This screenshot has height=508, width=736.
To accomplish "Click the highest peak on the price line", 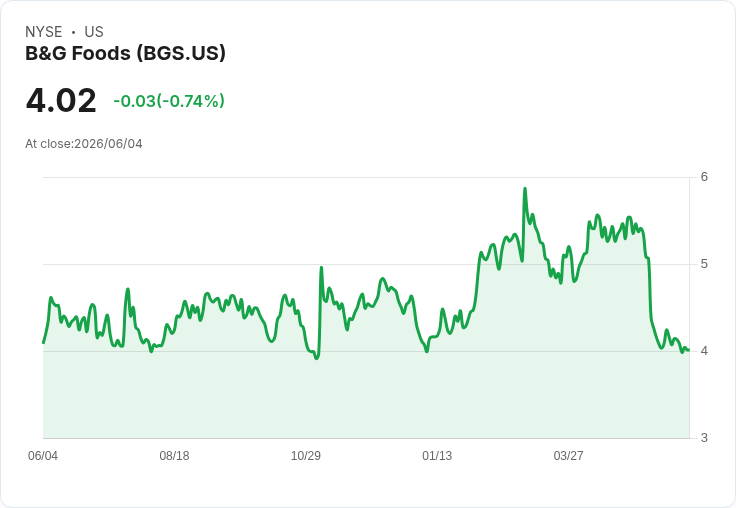I will 525,189.
